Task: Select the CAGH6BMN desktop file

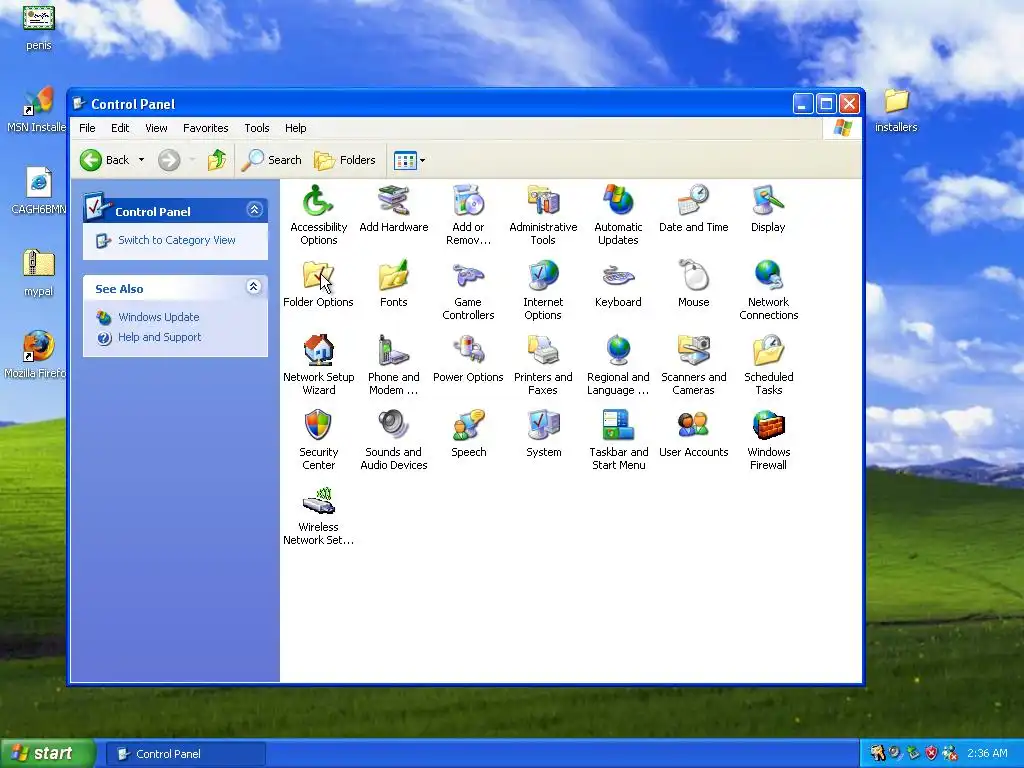Action: 39,191
